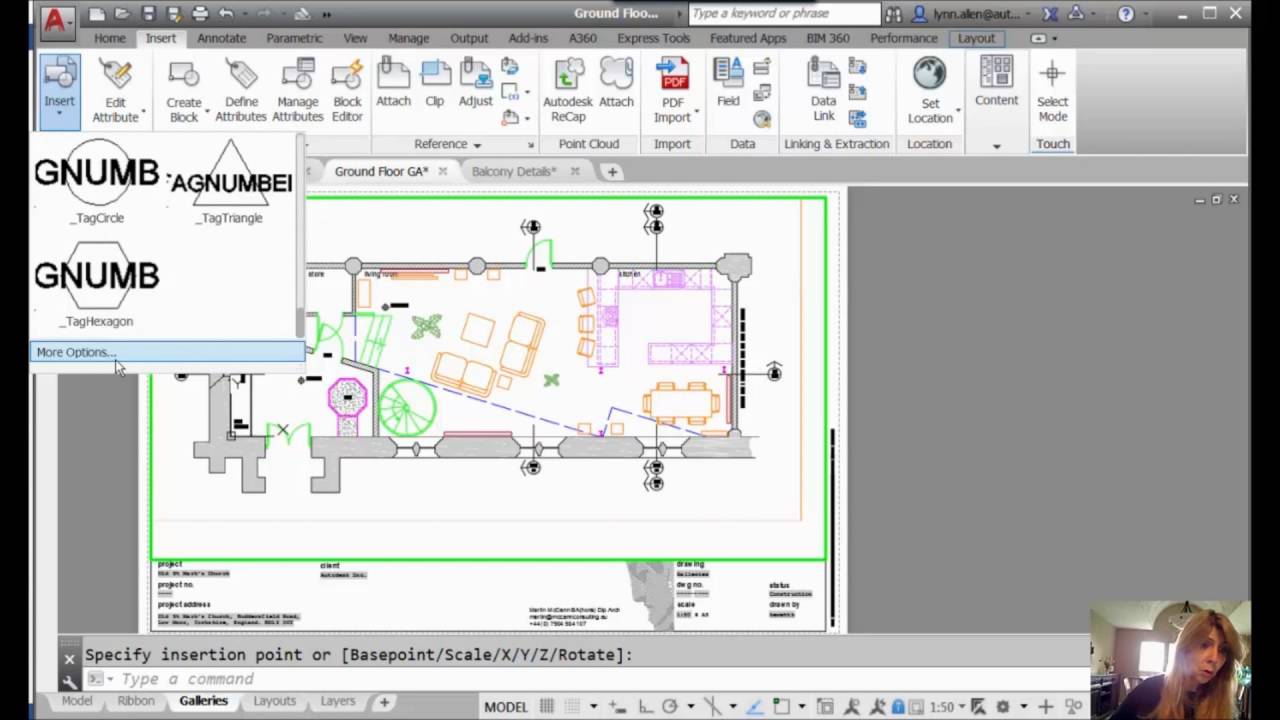Click the Open file quick access icon
1280x720 pixels.
(123, 14)
